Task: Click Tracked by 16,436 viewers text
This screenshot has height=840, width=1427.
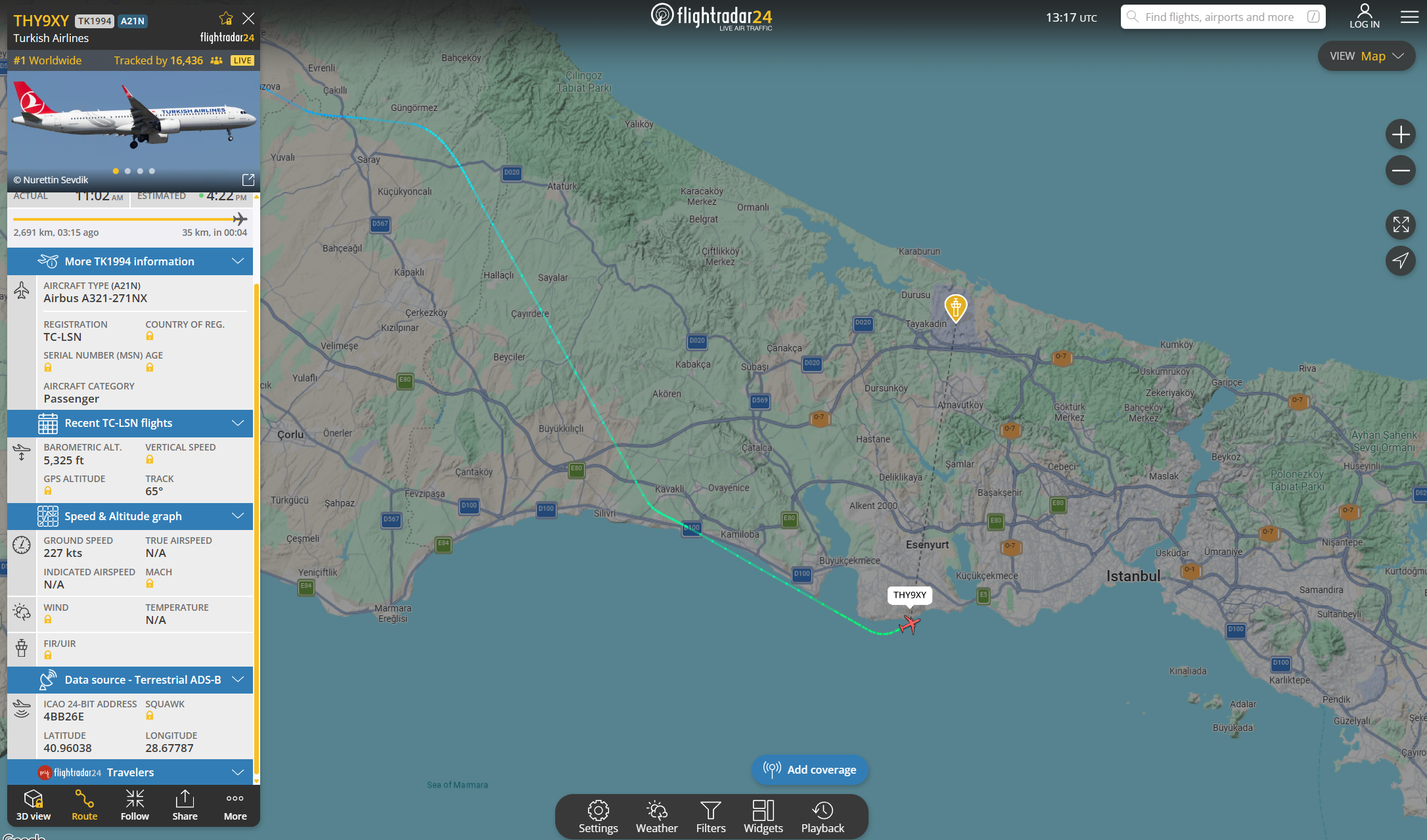Action: [x=158, y=60]
